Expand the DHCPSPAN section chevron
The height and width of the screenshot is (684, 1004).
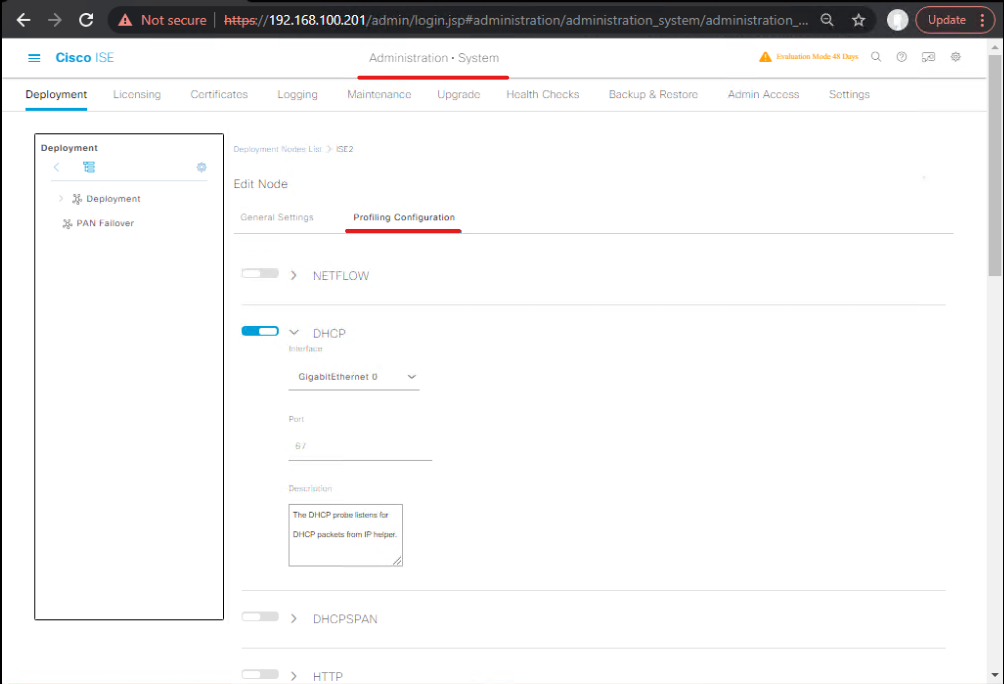[x=294, y=619]
